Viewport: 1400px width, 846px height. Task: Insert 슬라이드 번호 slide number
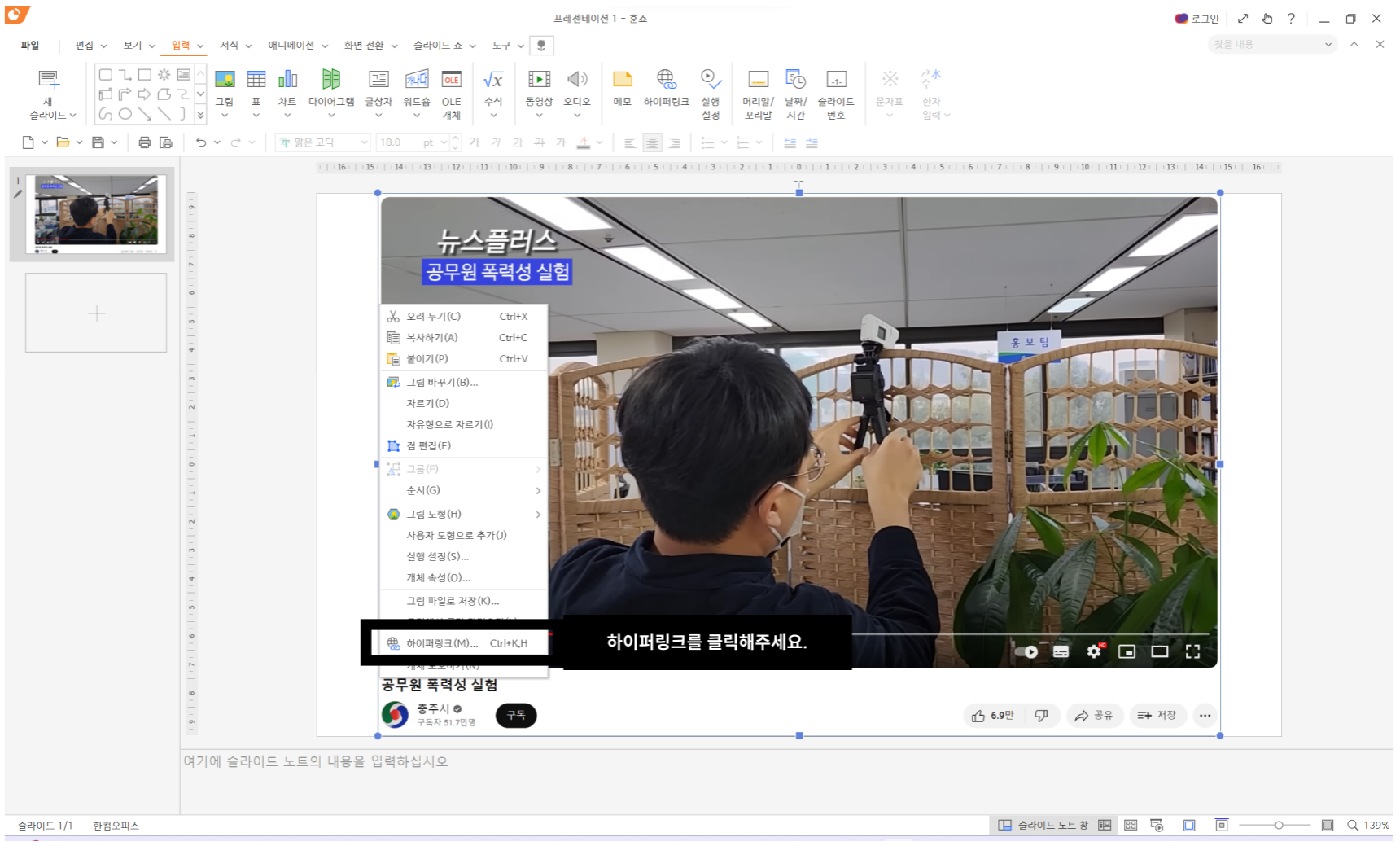pos(836,94)
